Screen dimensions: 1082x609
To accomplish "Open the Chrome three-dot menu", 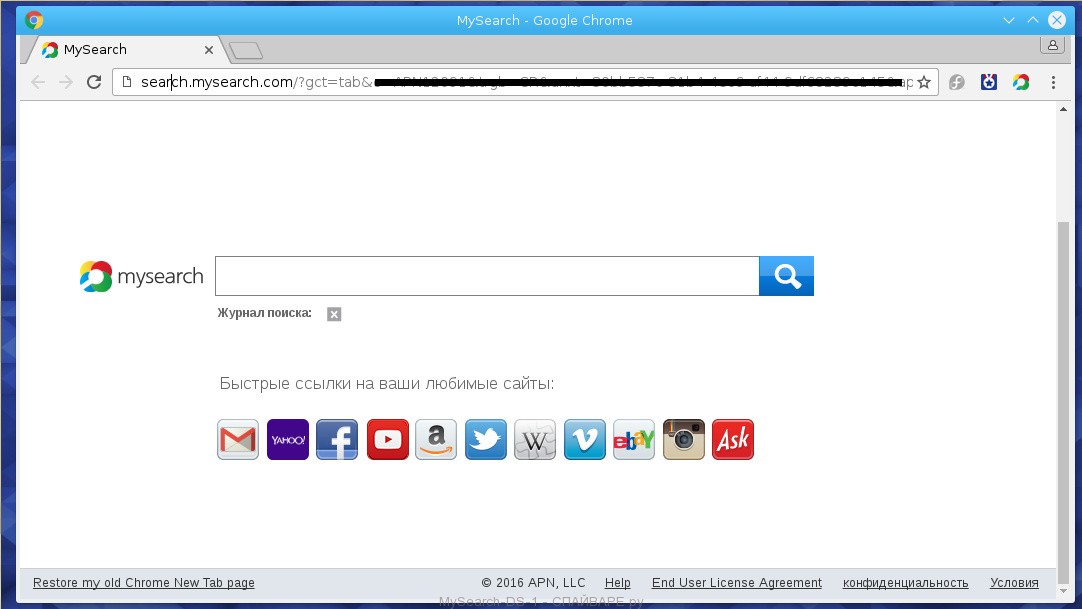I will pyautogui.click(x=1053, y=82).
